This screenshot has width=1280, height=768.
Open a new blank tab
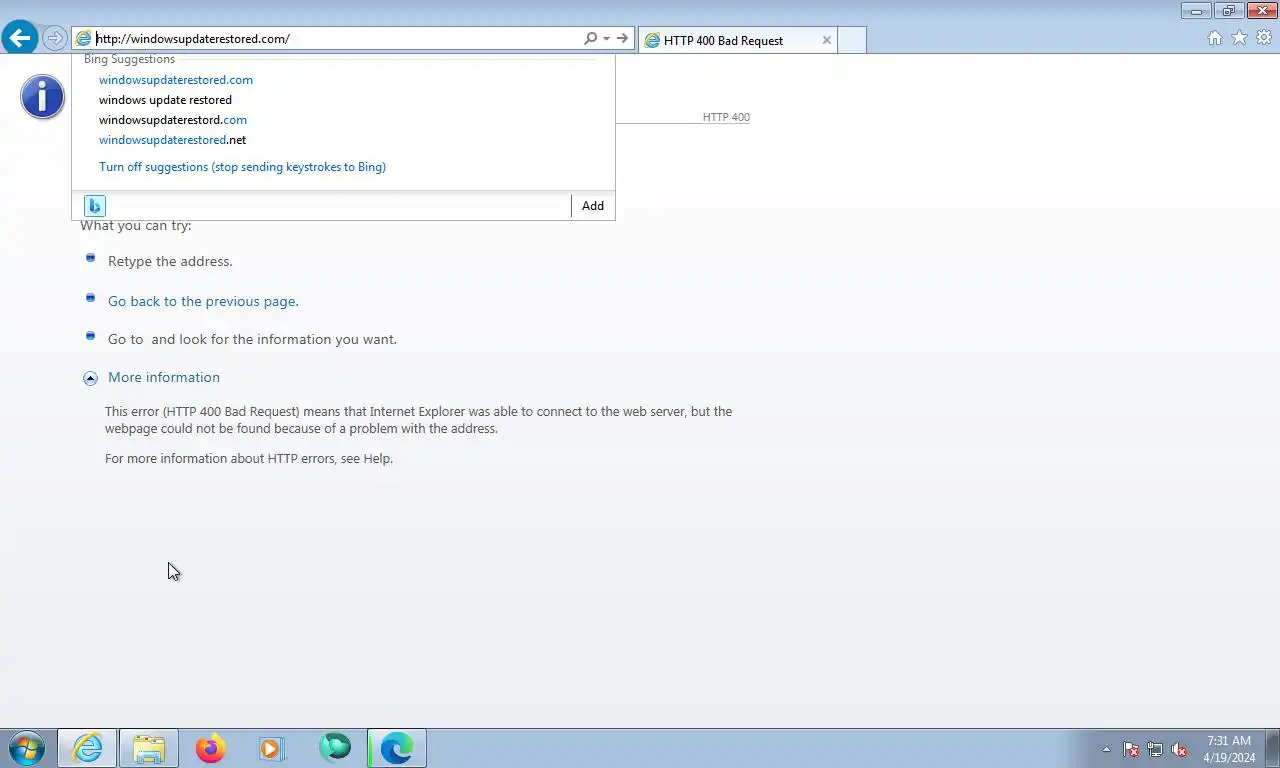[851, 40]
